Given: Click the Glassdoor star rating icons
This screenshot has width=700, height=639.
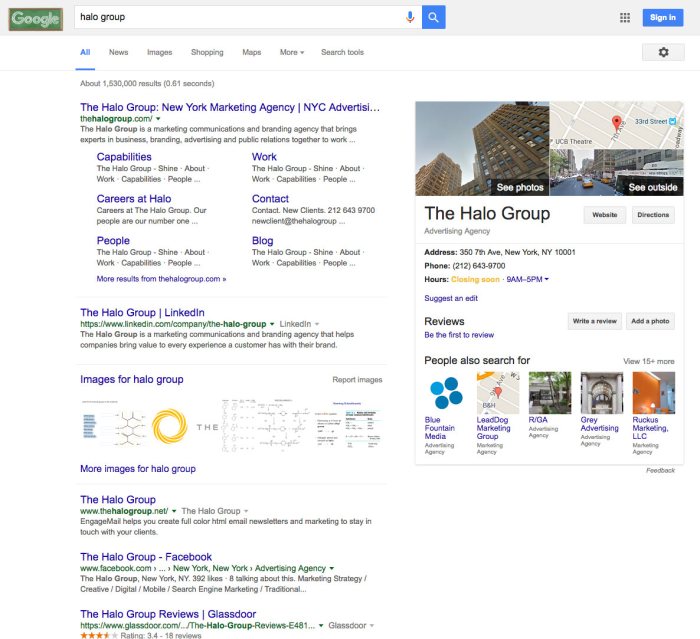Looking at the screenshot, I should 99,635.
